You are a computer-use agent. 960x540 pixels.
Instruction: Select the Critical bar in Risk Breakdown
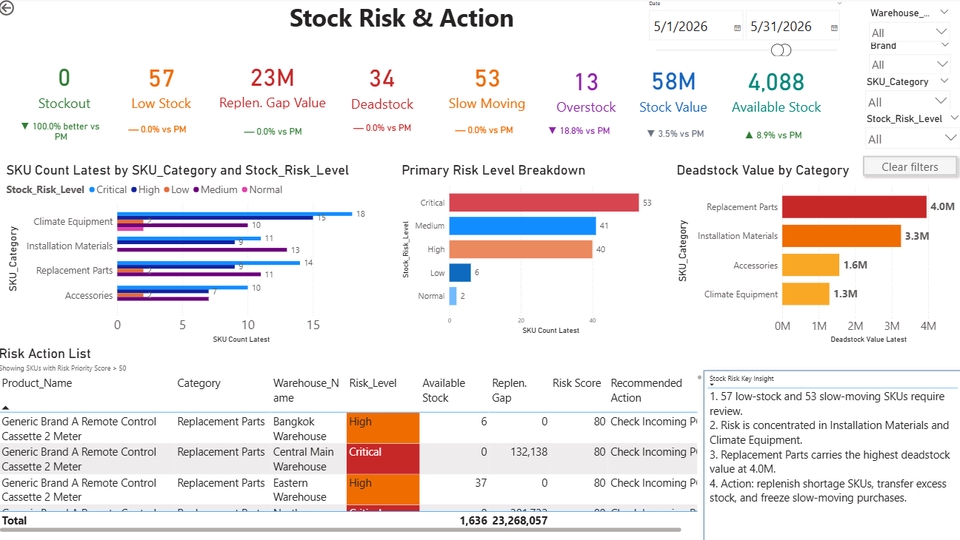click(544, 203)
